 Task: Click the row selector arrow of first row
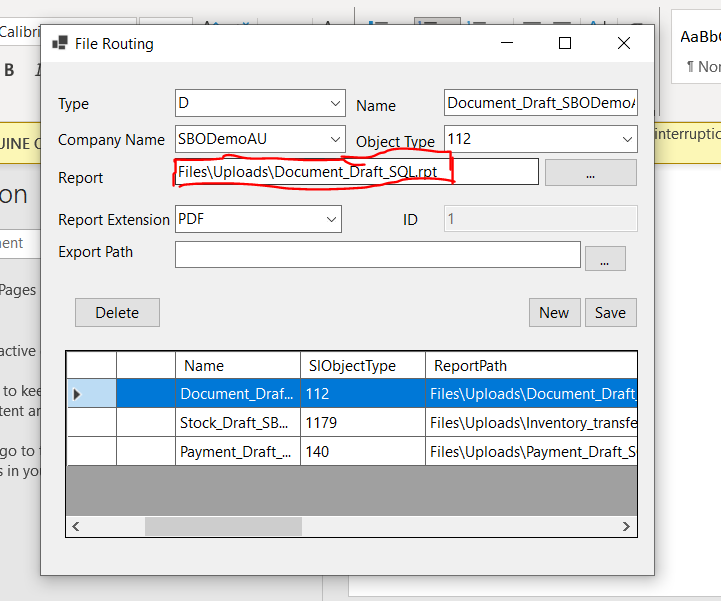[91, 394]
